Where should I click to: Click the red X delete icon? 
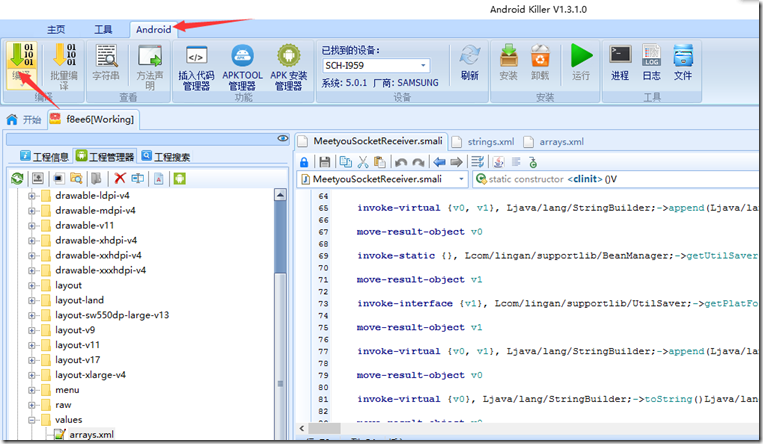pos(120,178)
